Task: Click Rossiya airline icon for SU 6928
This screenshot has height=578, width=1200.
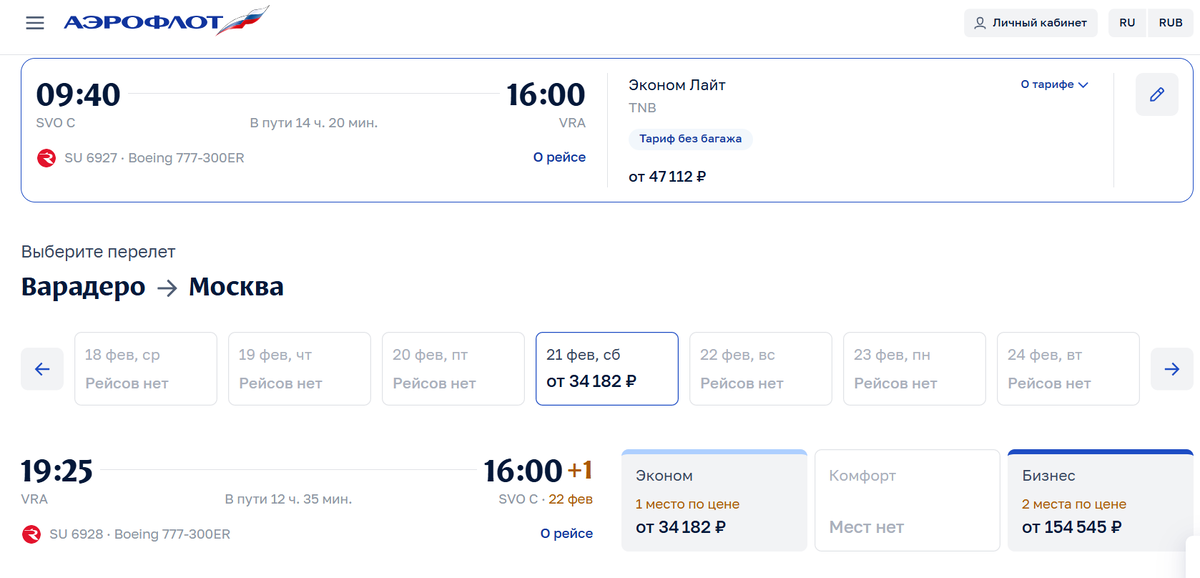Action: 32,534
